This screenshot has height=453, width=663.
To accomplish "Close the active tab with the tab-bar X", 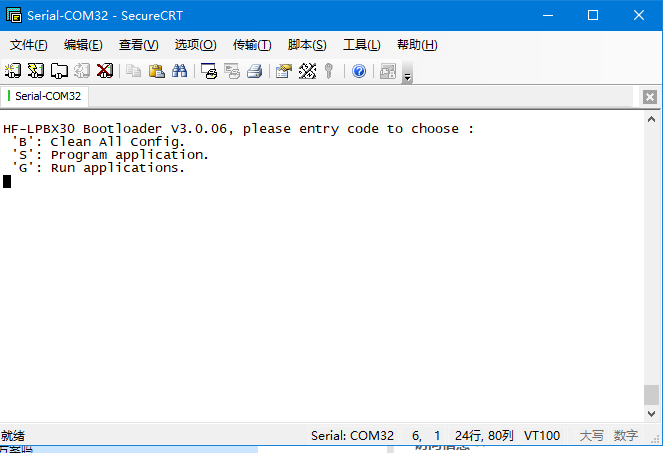I will (650, 97).
